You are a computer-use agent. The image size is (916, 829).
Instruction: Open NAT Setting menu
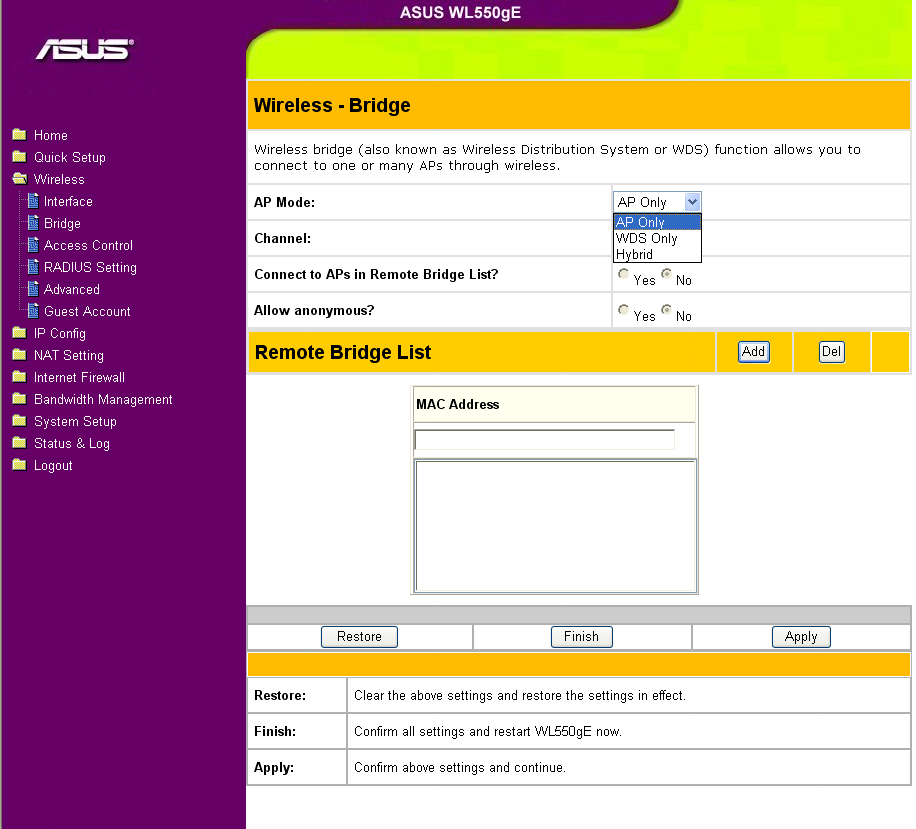pyautogui.click(x=69, y=356)
